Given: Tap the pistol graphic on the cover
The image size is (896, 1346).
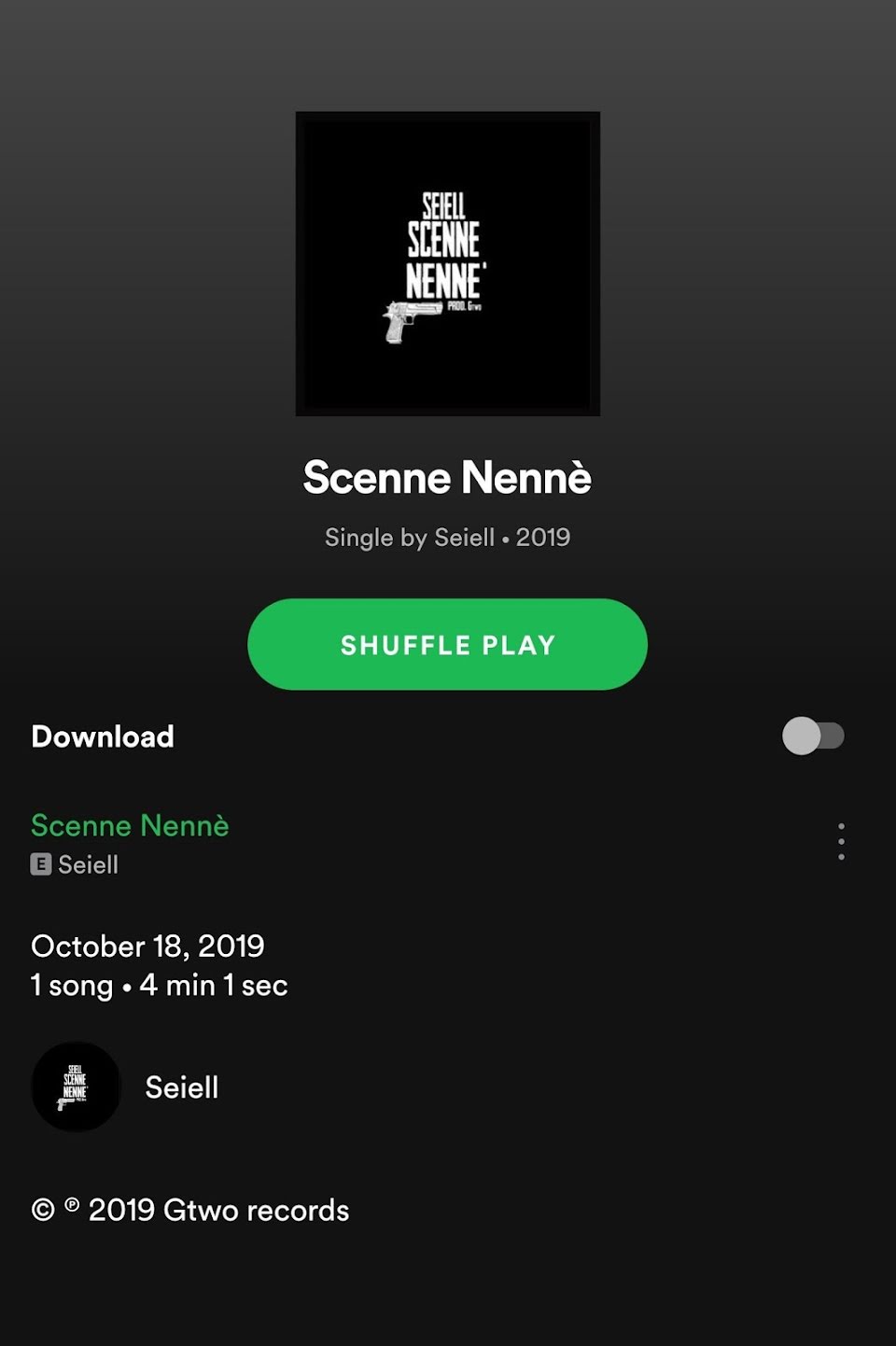Looking at the screenshot, I should tap(411, 321).
